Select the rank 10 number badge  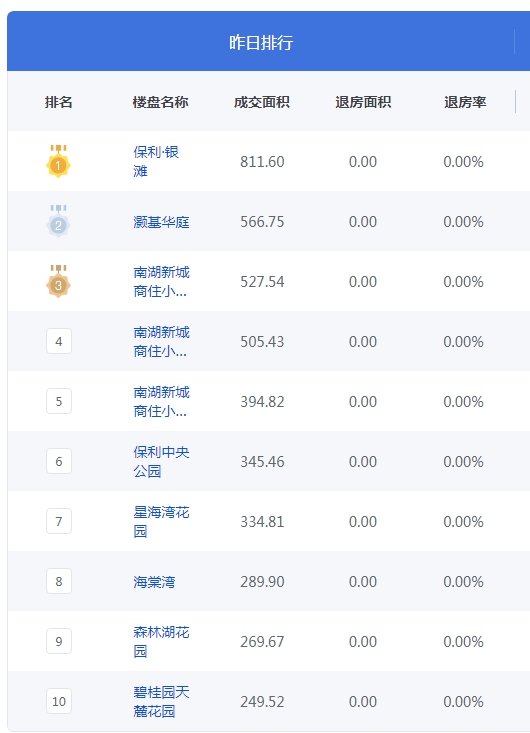(x=59, y=701)
